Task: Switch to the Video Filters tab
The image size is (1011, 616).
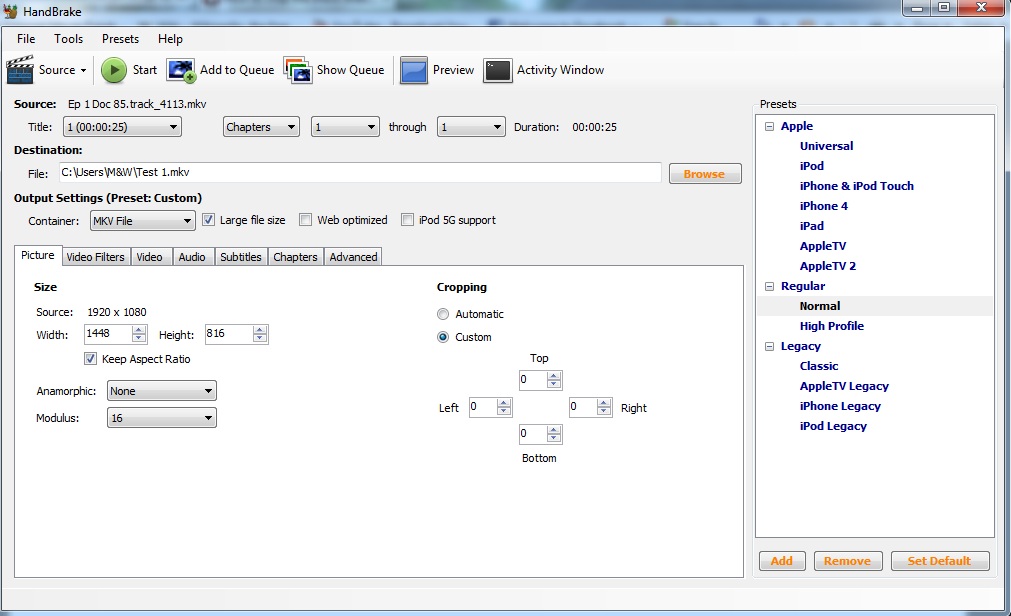Action: pos(95,257)
